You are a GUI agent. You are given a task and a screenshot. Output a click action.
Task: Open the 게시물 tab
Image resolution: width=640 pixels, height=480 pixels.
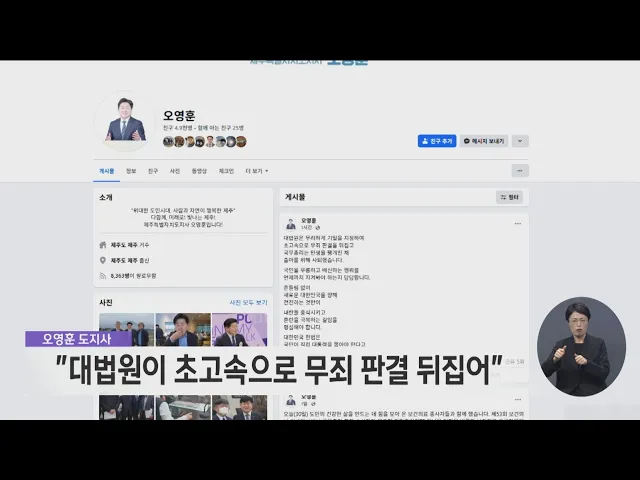(x=107, y=171)
